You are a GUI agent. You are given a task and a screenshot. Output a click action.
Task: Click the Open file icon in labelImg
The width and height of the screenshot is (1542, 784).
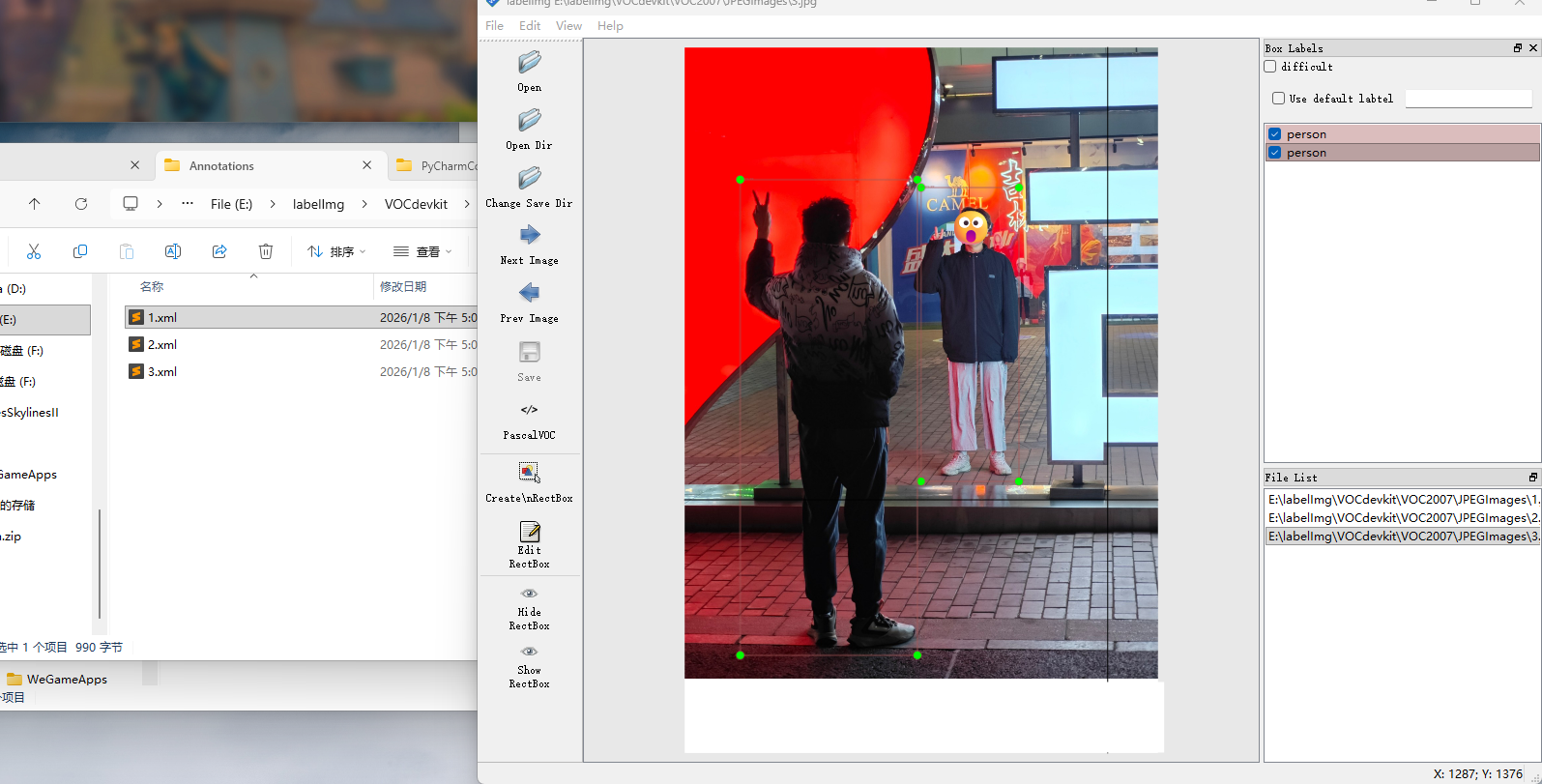529,63
